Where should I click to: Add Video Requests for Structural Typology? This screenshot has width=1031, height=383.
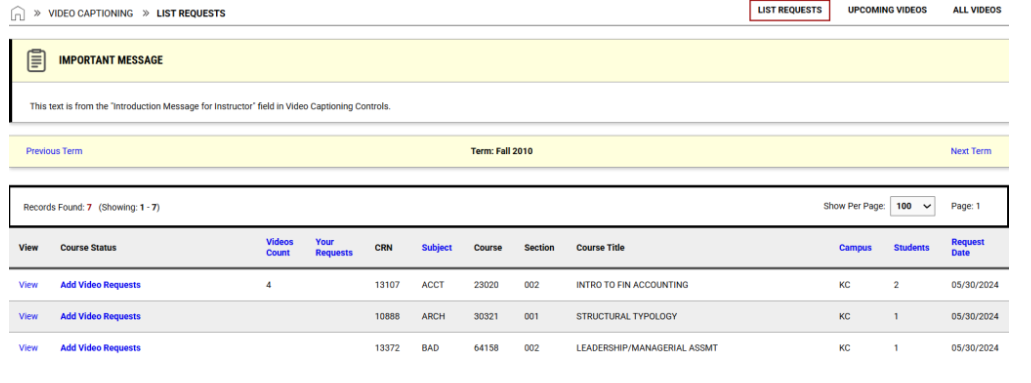tap(101, 317)
